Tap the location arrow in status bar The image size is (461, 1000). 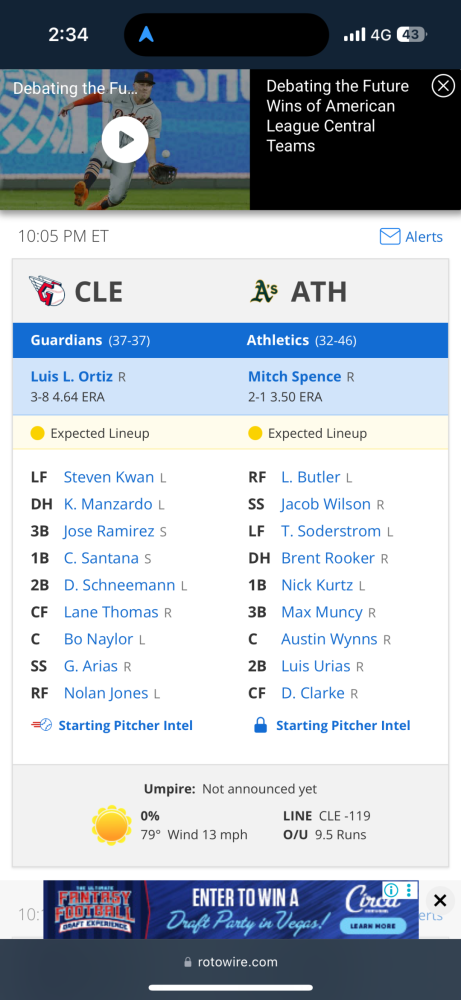tap(146, 34)
